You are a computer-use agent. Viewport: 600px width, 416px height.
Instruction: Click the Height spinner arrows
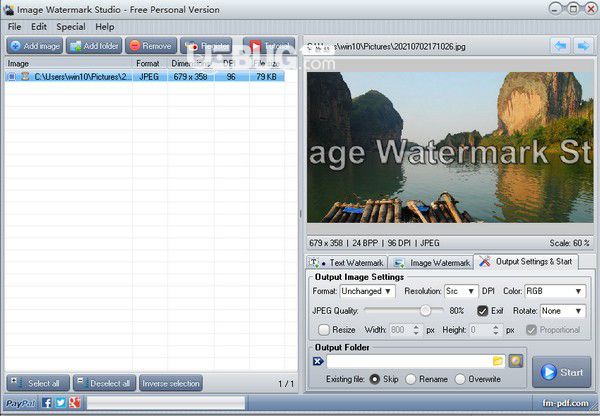click(x=496, y=330)
